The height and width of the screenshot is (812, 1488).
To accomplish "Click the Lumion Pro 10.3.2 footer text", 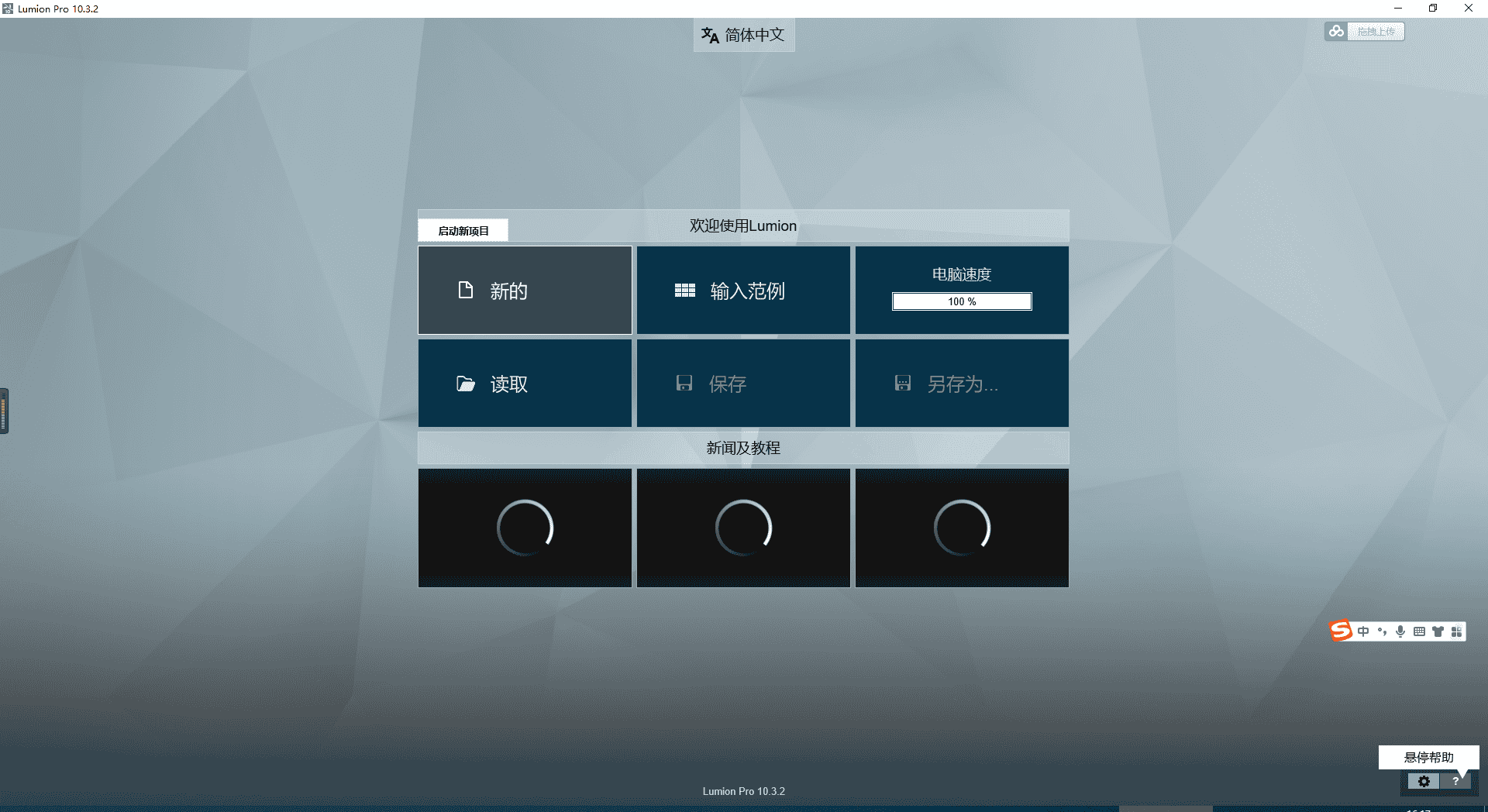I will coord(744,791).
